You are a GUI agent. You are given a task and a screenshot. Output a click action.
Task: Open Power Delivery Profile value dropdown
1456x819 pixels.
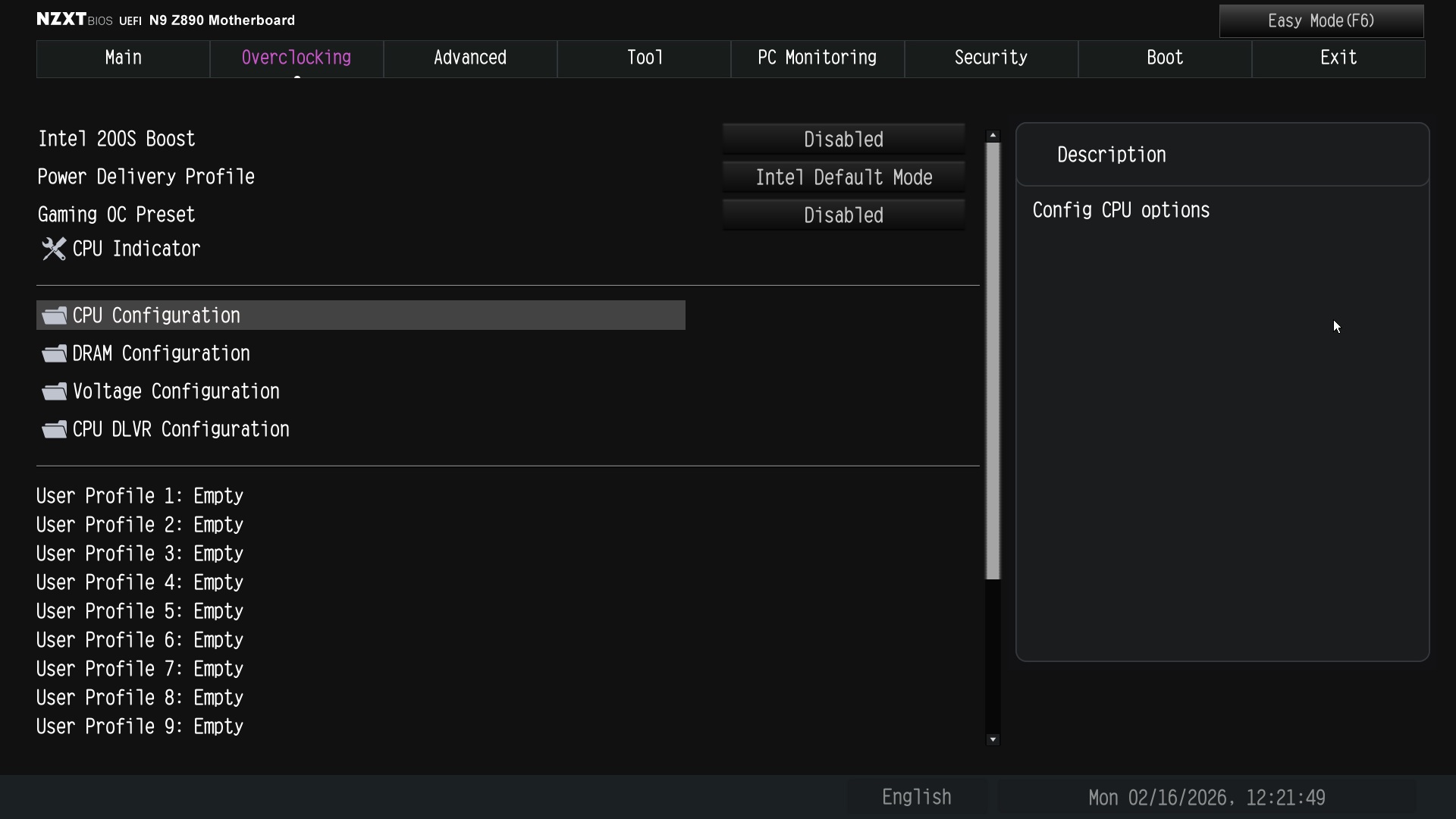click(x=843, y=177)
